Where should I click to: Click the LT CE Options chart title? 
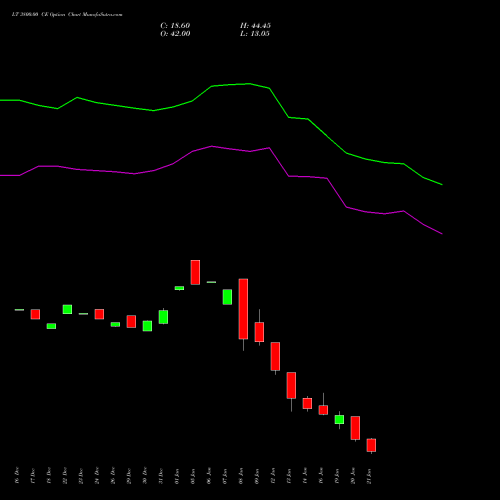[67, 15]
